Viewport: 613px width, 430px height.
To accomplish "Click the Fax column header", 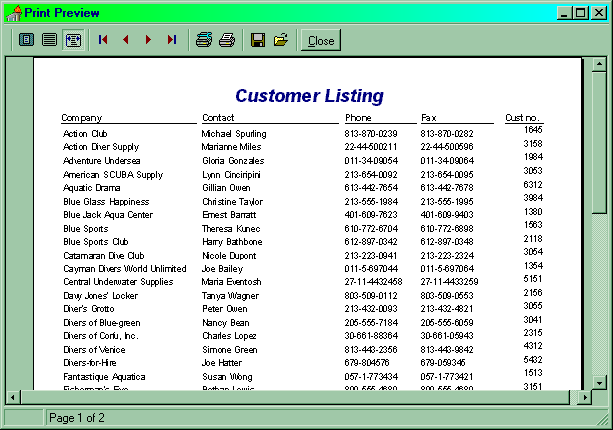I will pos(428,118).
